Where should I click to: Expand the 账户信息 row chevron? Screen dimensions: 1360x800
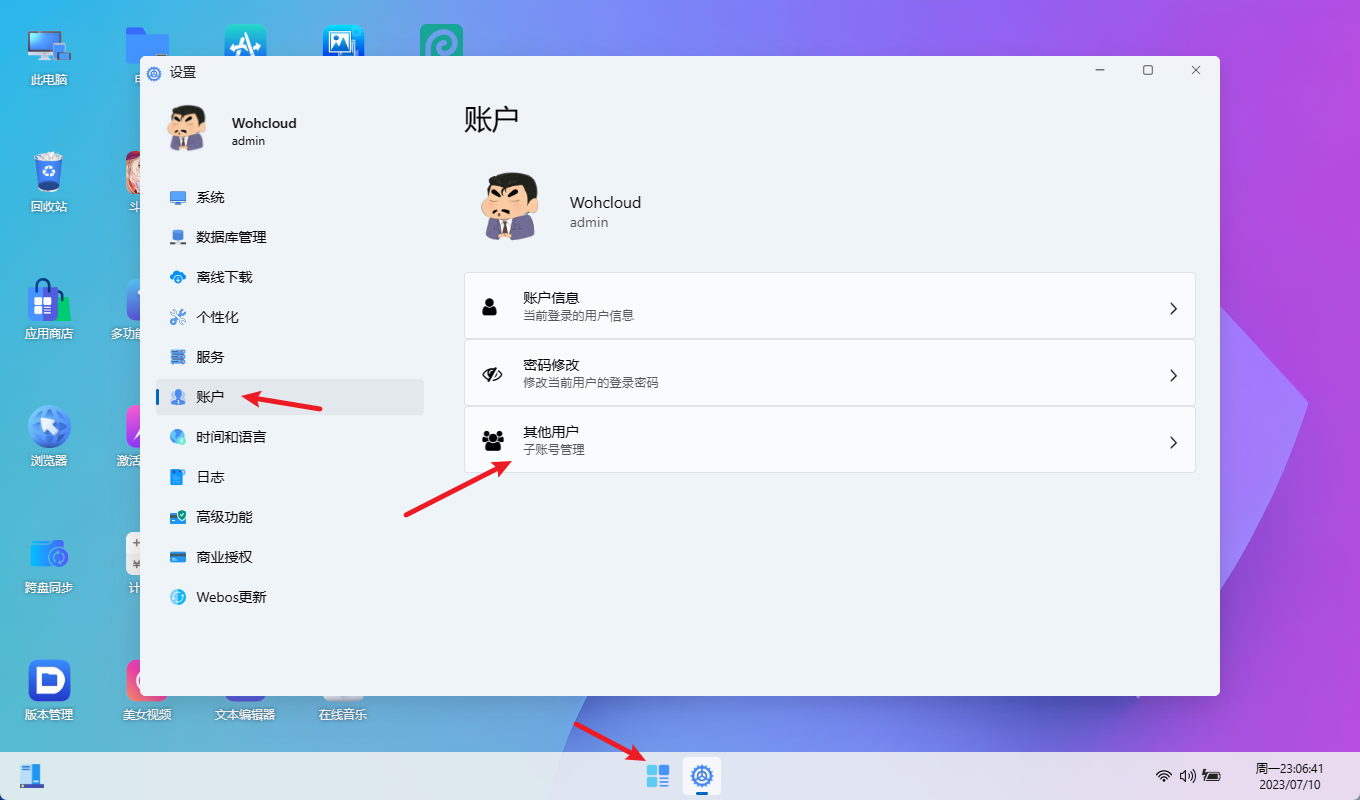pos(1173,309)
